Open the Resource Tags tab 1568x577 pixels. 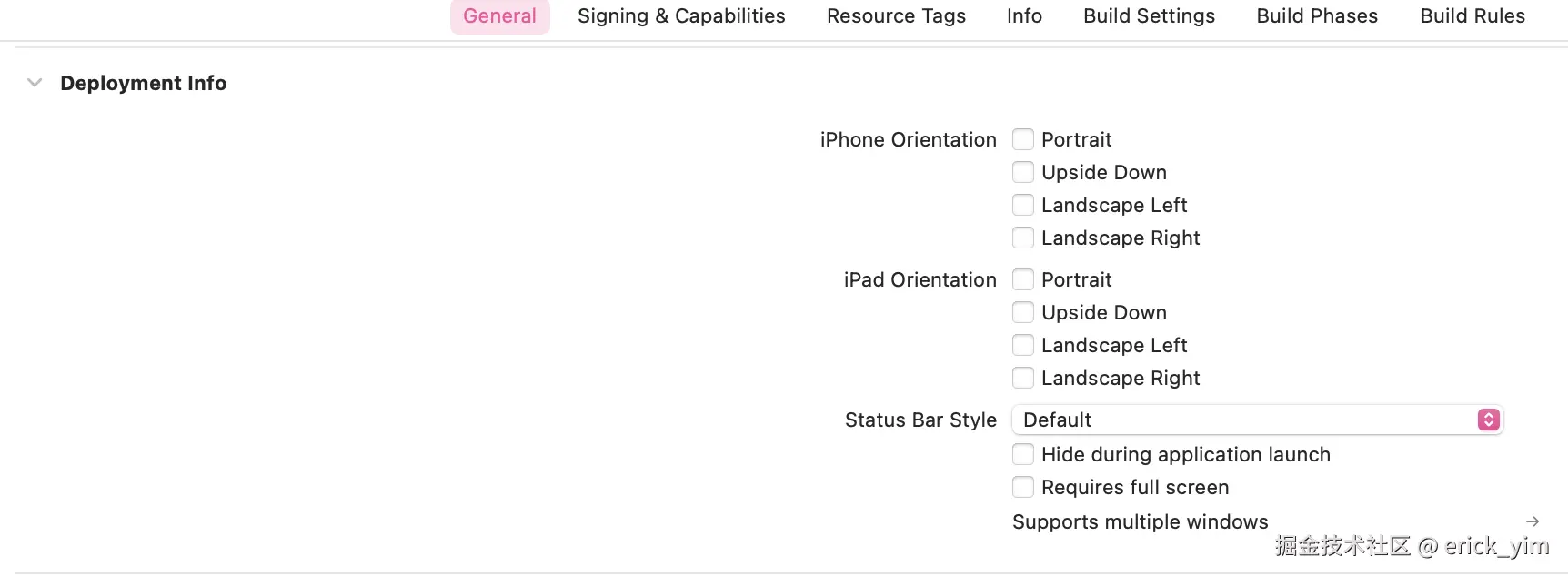896,16
